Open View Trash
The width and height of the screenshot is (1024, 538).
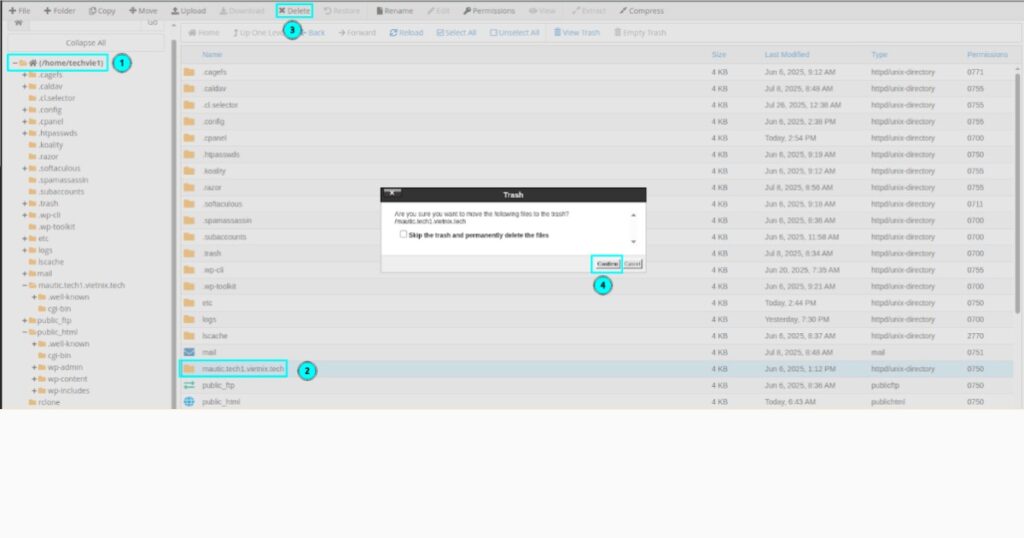click(x=576, y=33)
